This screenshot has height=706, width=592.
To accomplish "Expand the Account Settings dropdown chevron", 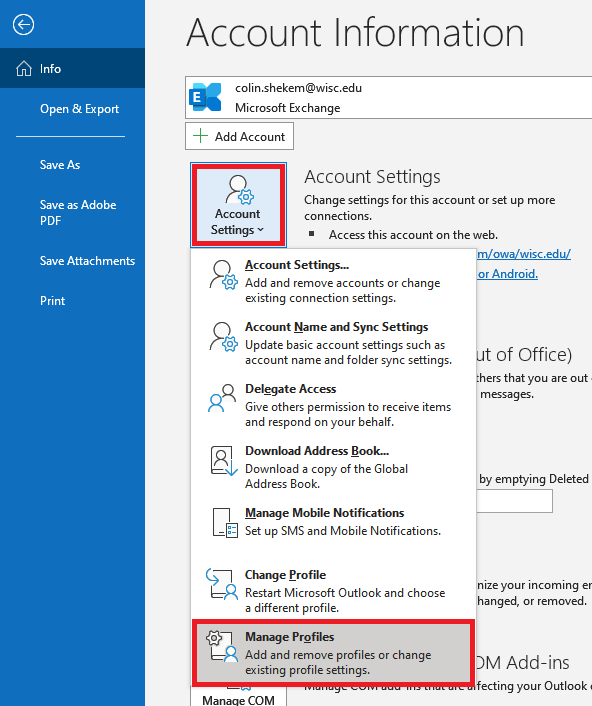I will point(260,230).
